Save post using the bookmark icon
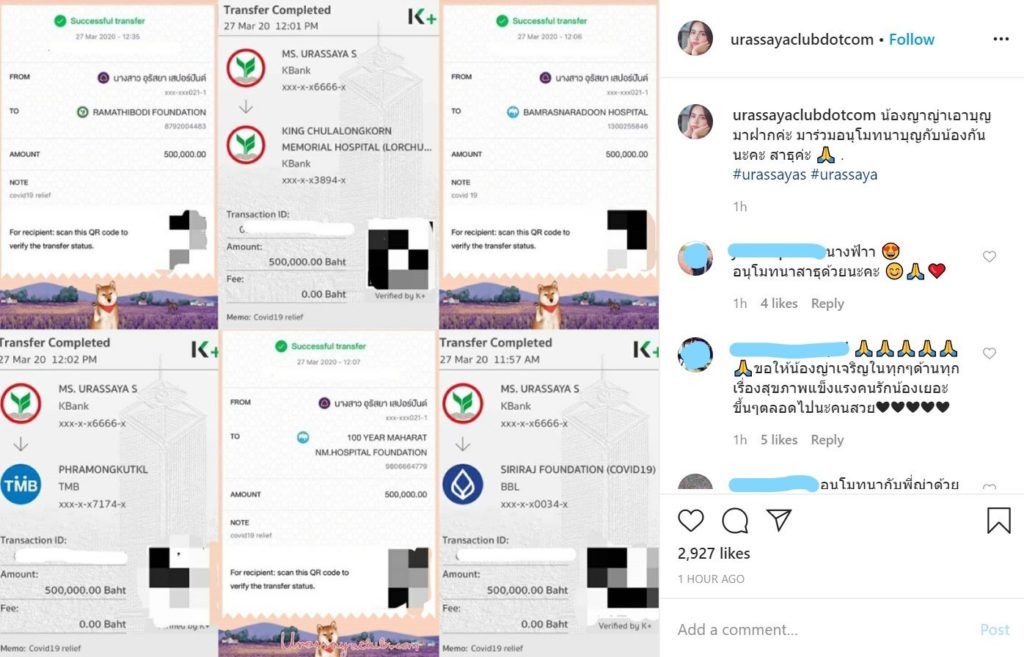Screen dimensions: 1024x657 pyautogui.click(x=999, y=521)
